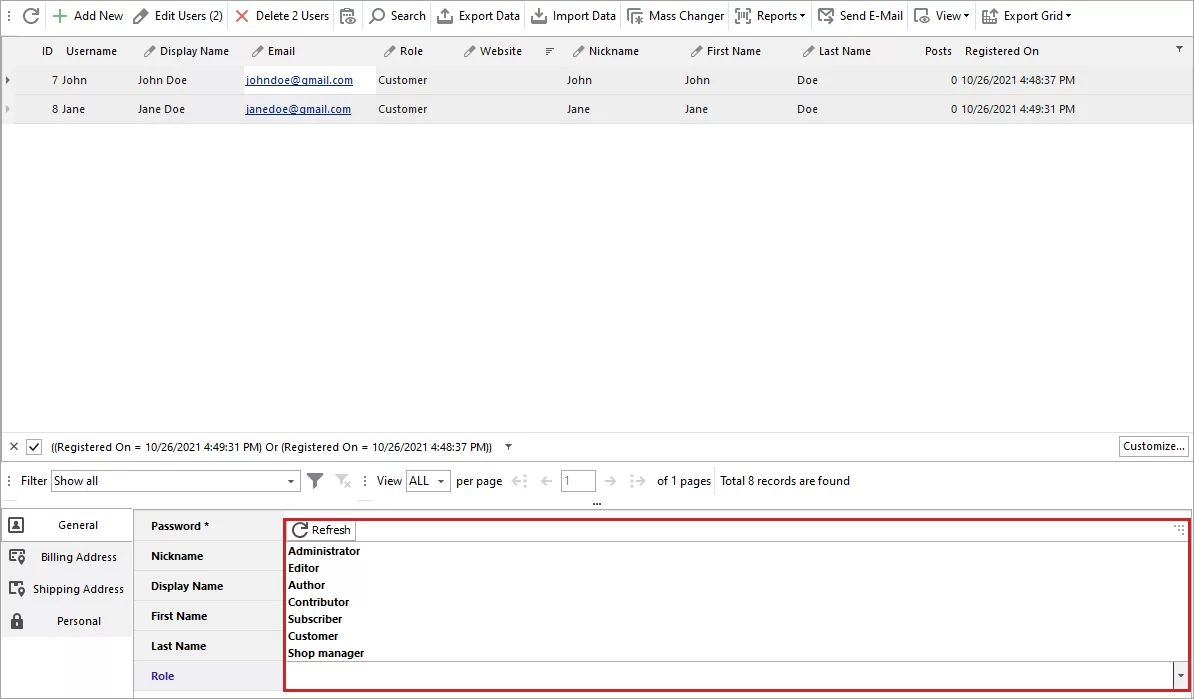
Task: Select the Personal lock icon in the sidebar
Action: coord(15,620)
